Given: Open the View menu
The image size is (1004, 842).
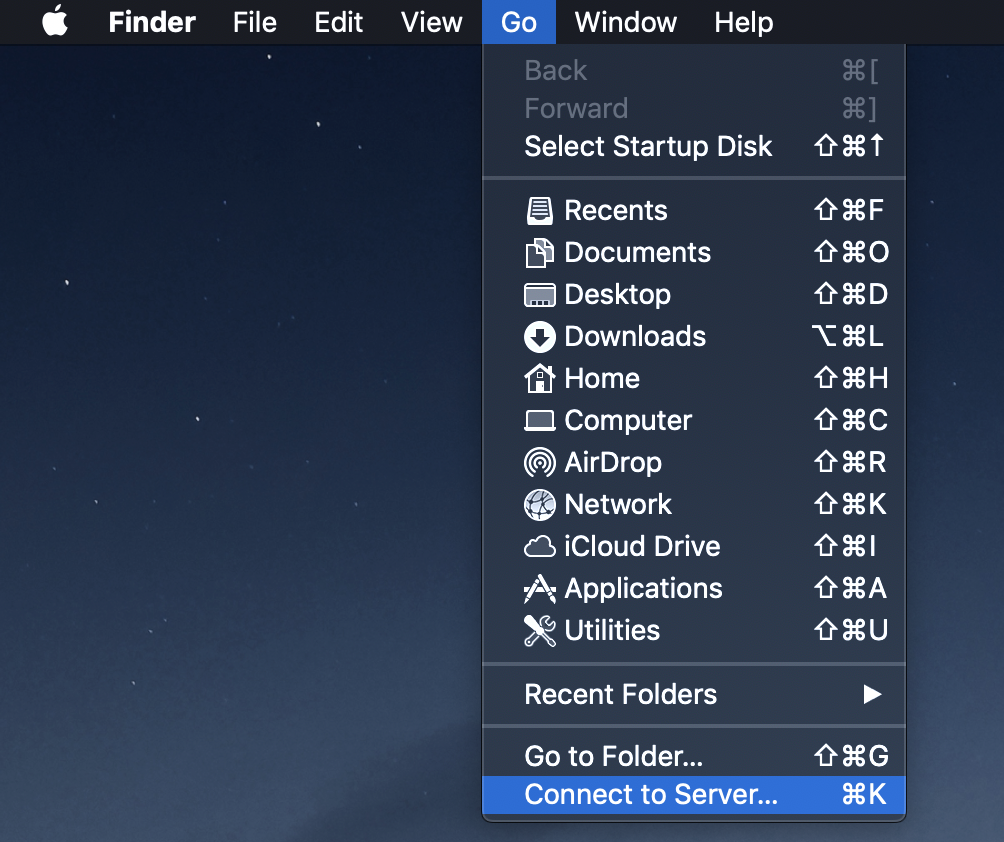Looking at the screenshot, I should [432, 22].
